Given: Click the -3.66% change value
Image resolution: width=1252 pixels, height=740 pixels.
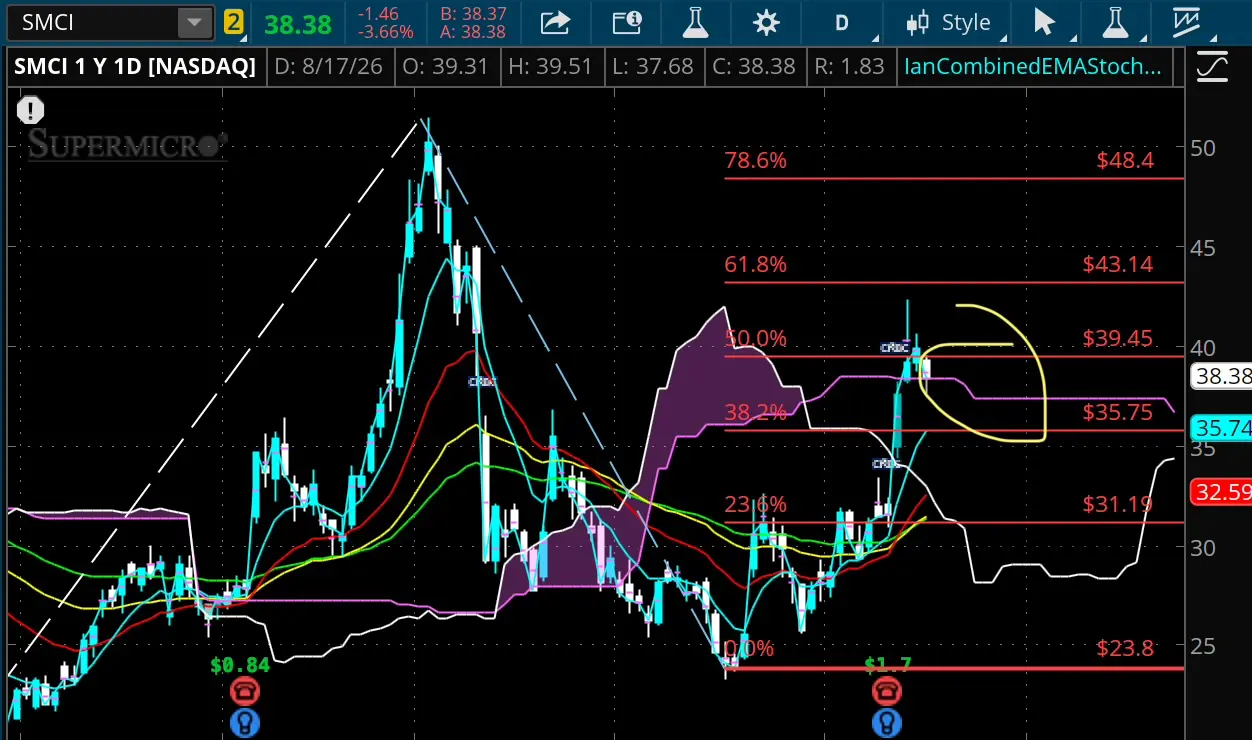Looking at the screenshot, I should pyautogui.click(x=386, y=31).
